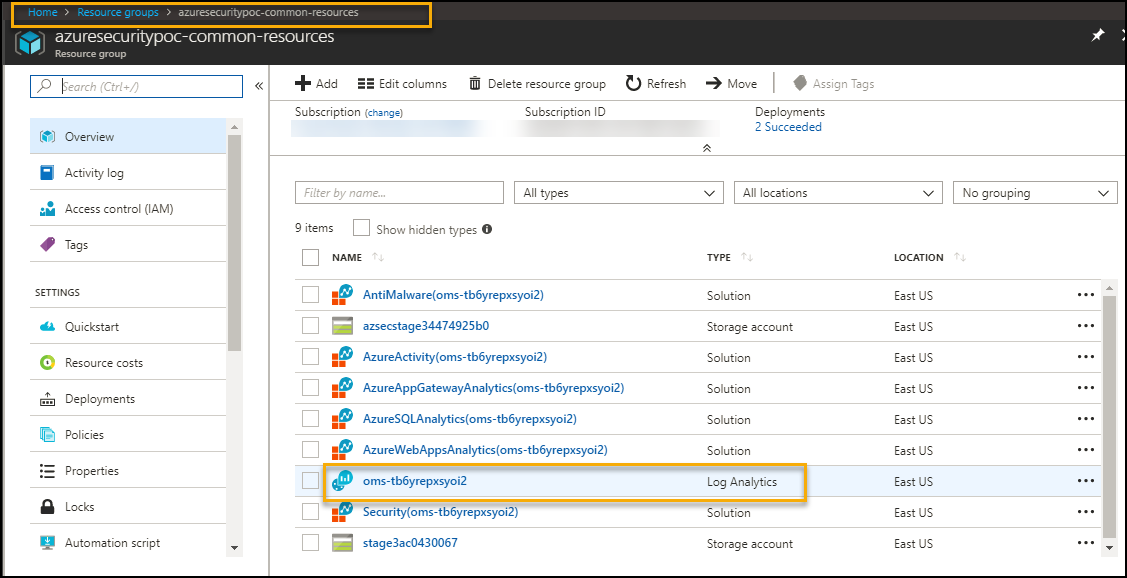Image resolution: width=1127 pixels, height=578 pixels.
Task: Click the subscription (change) link
Action: pos(384,113)
